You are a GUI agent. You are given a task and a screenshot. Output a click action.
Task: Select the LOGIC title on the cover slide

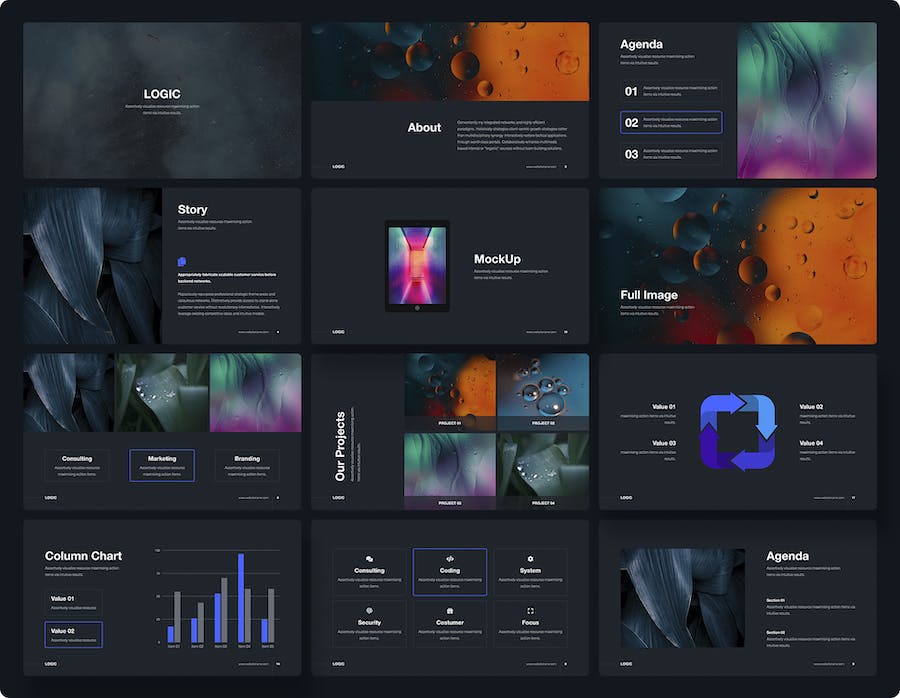point(162,94)
